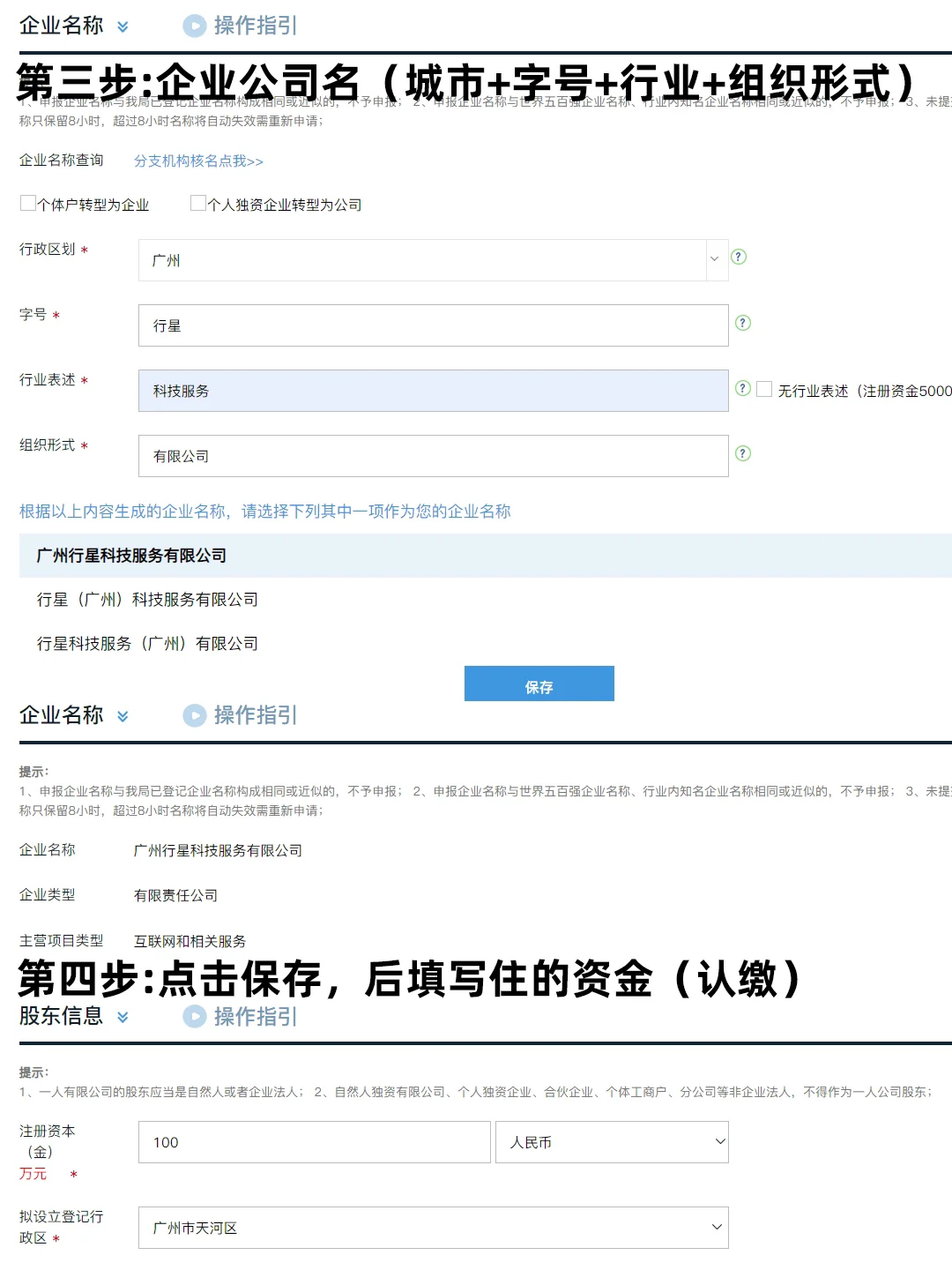Image resolution: width=952 pixels, height=1270 pixels.
Task: Check 个人独资企业转型为公司 checkbox
Action: pyautogui.click(x=198, y=204)
